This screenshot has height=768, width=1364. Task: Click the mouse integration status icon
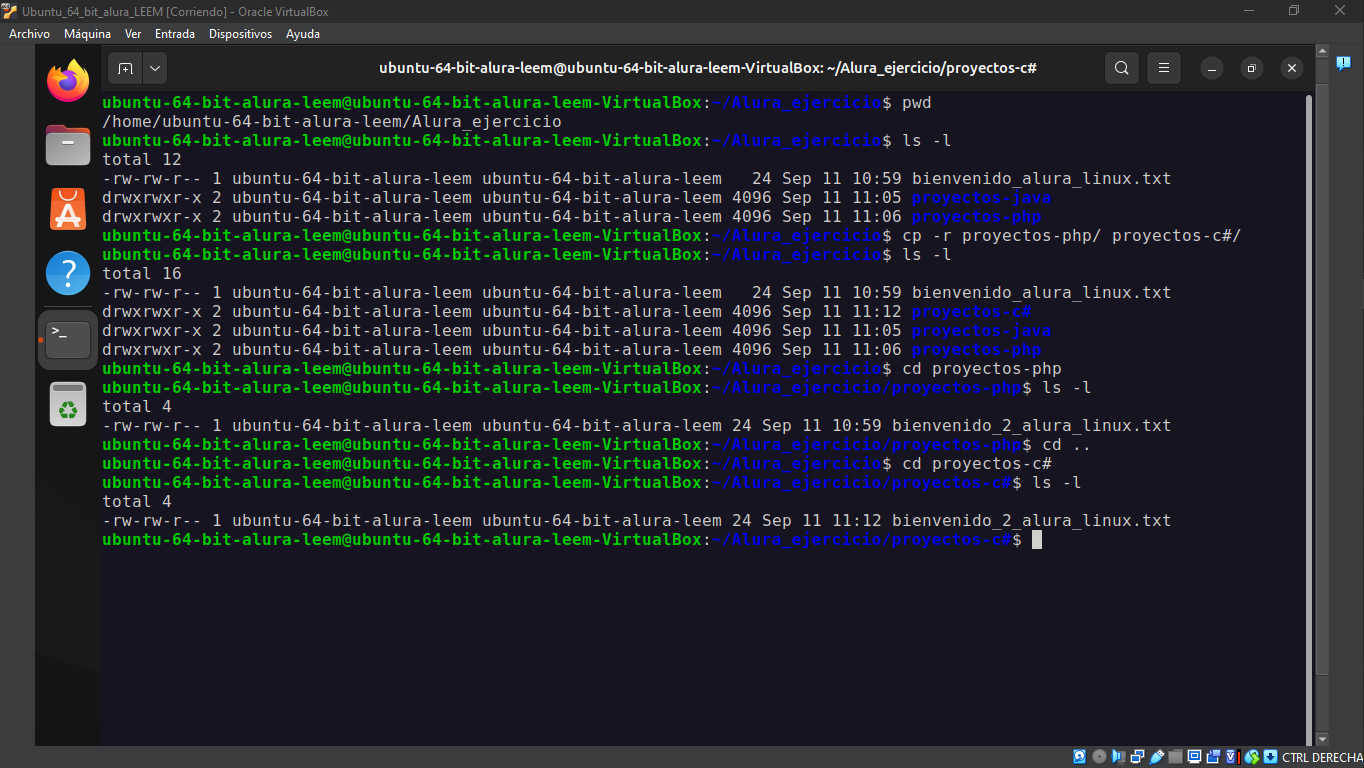1252,757
